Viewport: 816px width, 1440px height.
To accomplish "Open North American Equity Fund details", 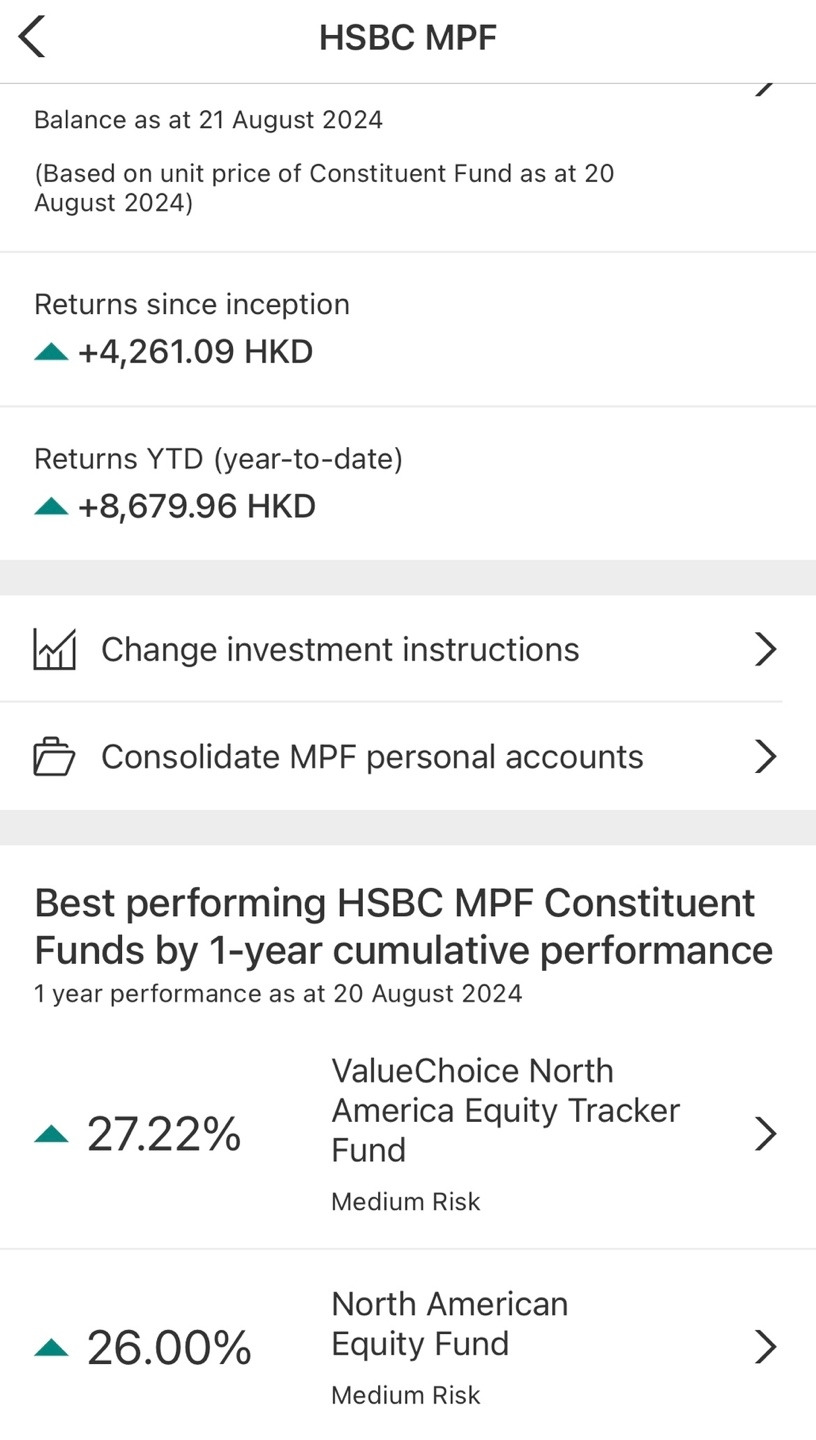I will (x=449, y=1323).
